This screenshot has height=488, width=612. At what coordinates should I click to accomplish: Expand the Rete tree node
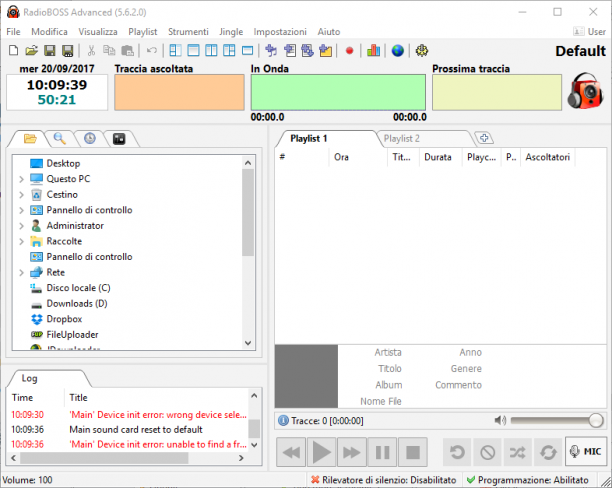(x=21, y=273)
